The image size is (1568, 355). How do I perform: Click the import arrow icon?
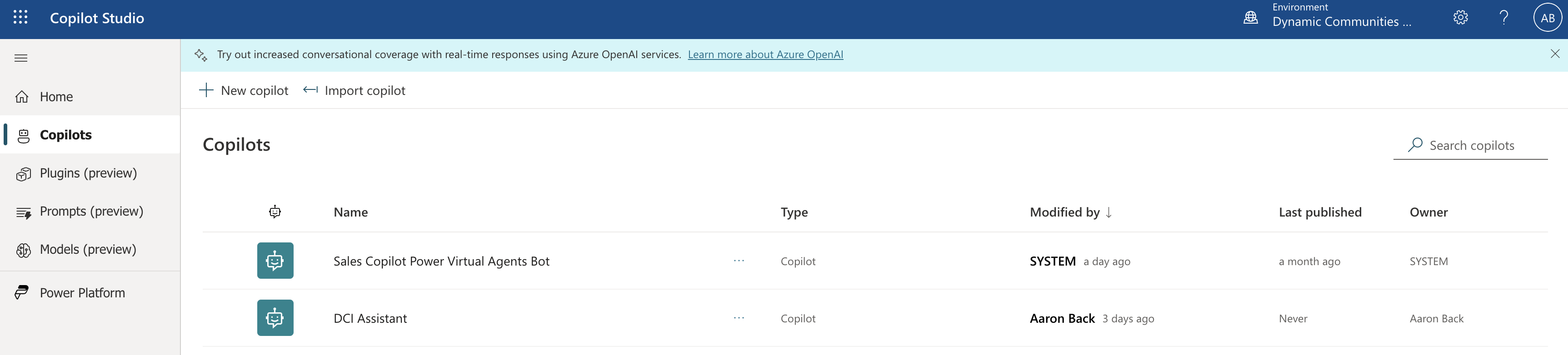310,90
